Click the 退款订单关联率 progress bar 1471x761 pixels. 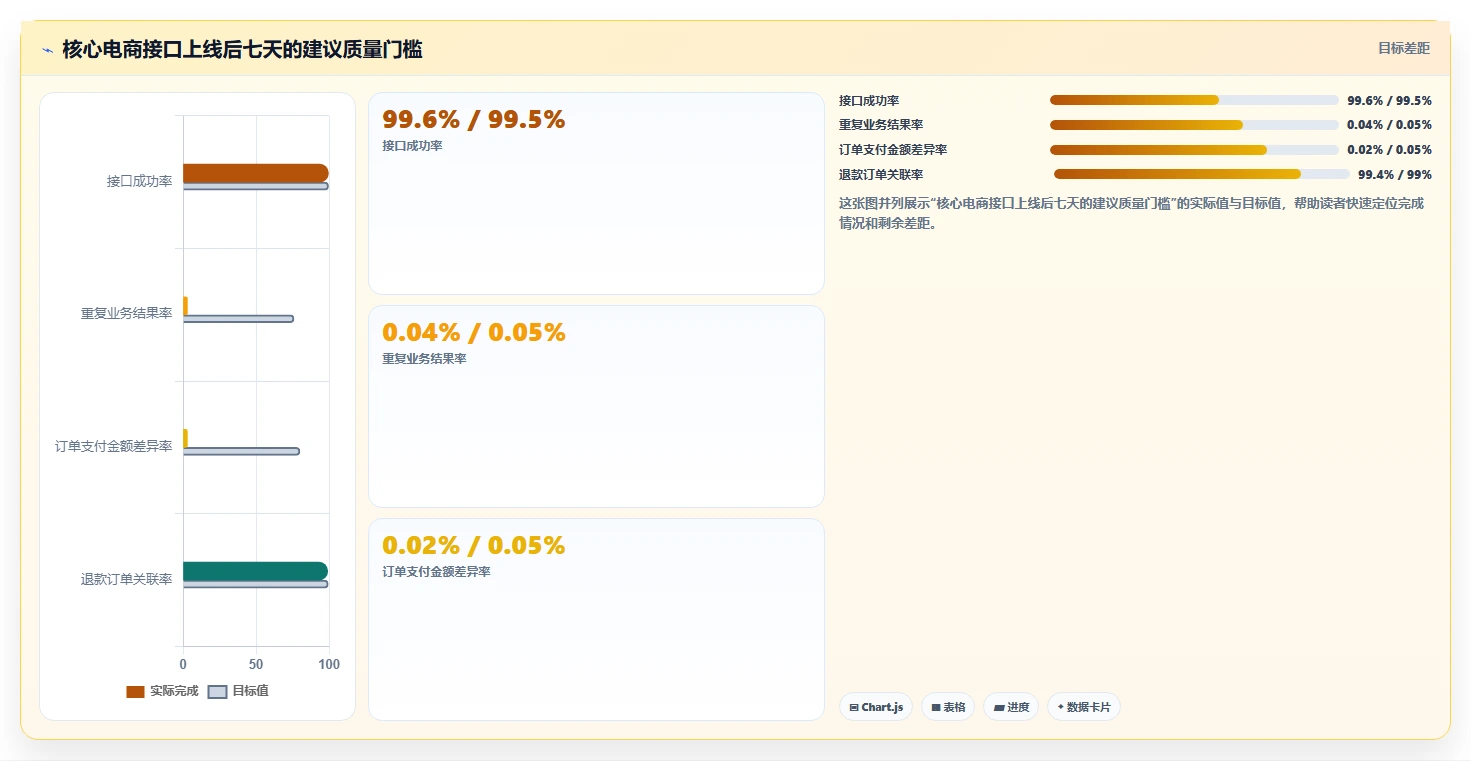point(1202,174)
